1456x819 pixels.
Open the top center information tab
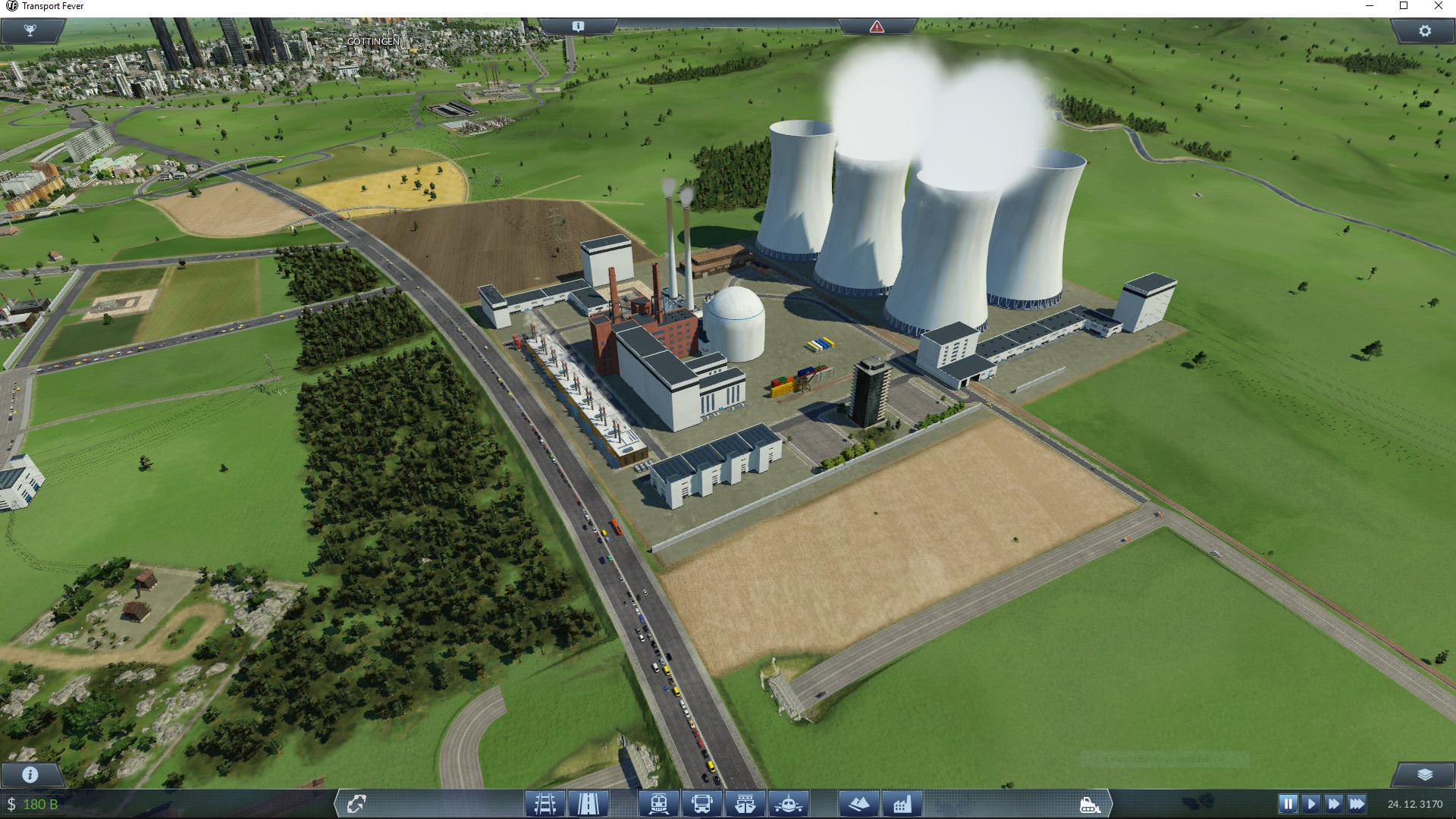coord(578,27)
